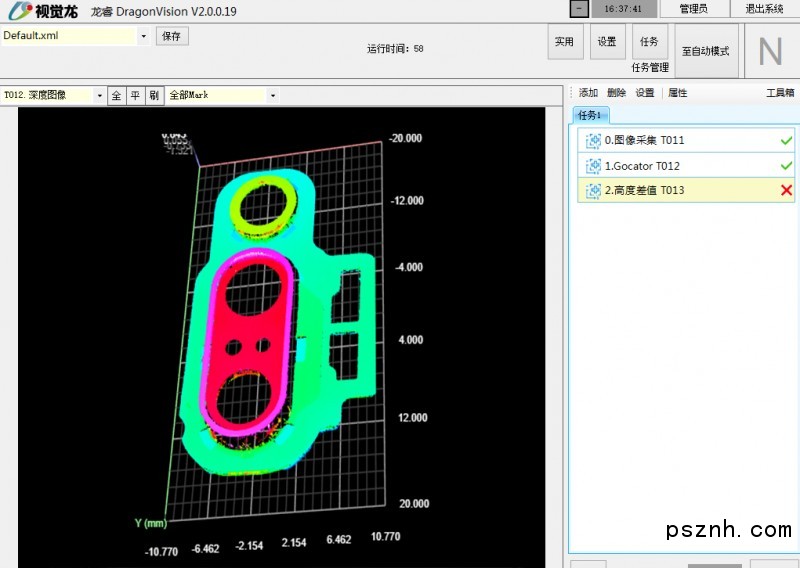Screen dimensions: 800x568
Task: Click 删除 to remove the task
Action: click(x=616, y=93)
